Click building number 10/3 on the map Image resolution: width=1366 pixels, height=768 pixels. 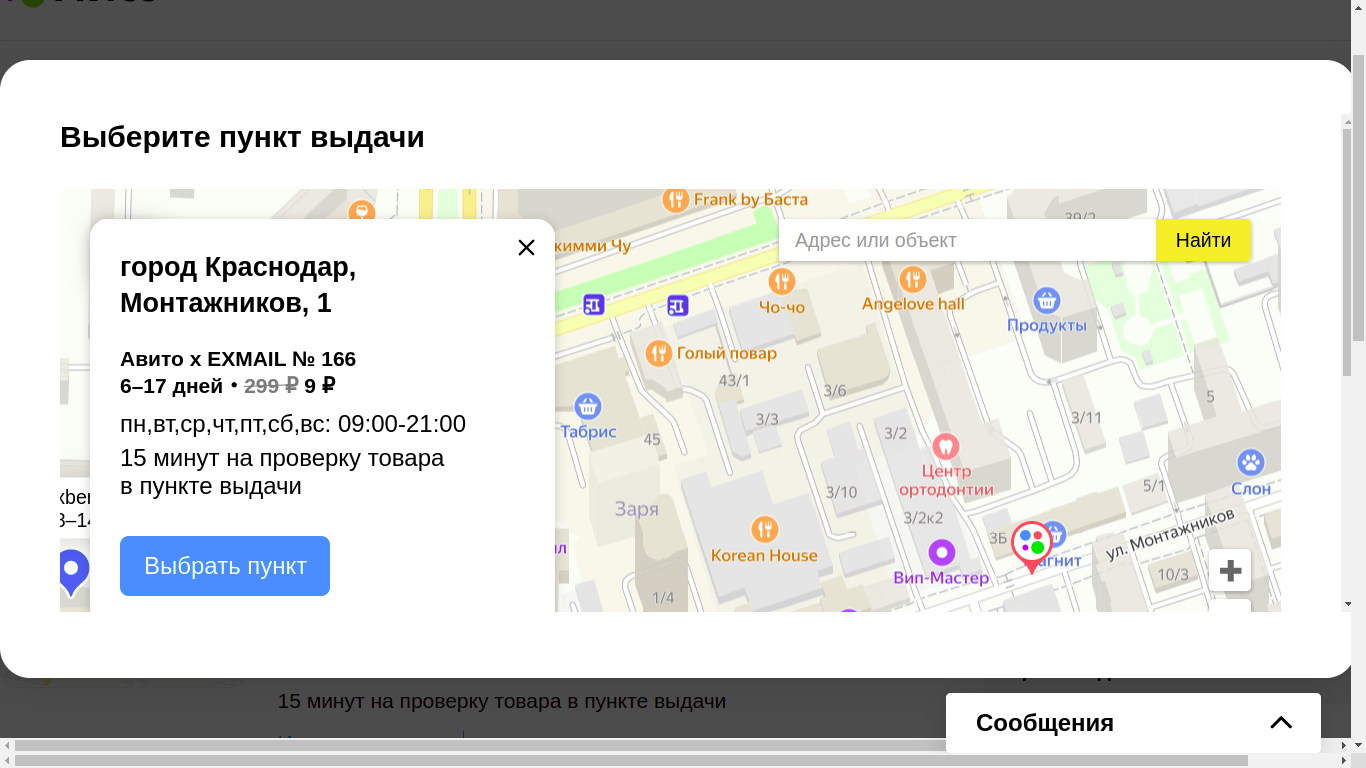coord(1173,575)
